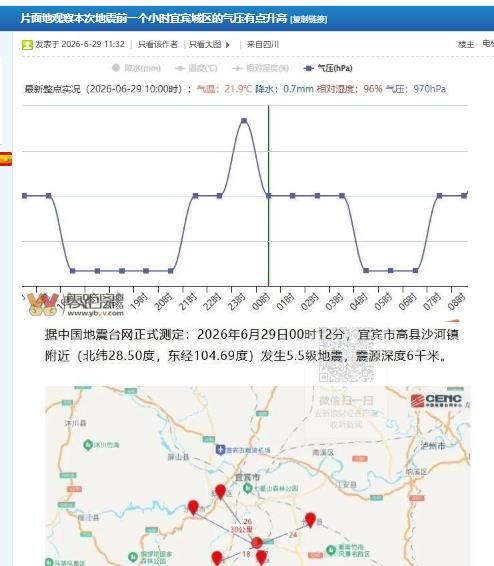Click the thread title text in blue header
Screen dimensions: 494x566
153,18
